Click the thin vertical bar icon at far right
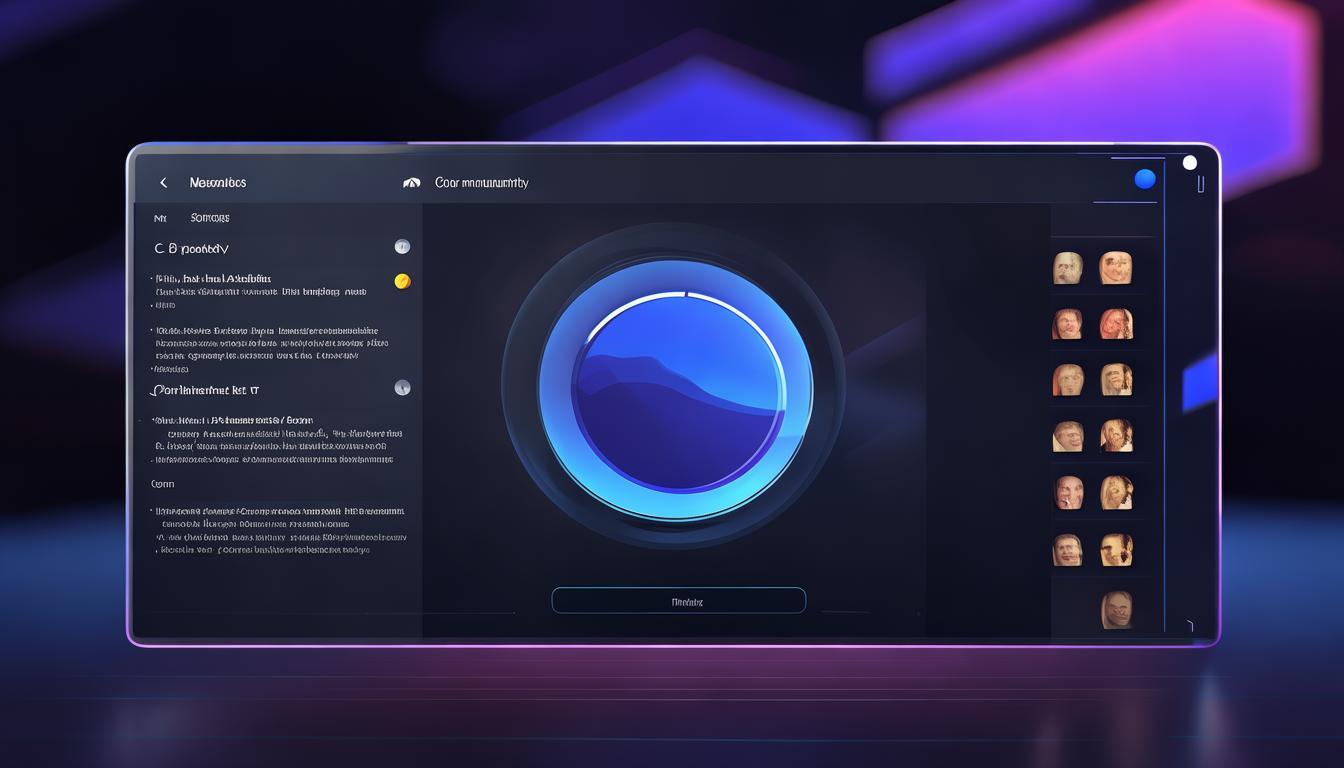The image size is (1344, 768). coord(1200,184)
